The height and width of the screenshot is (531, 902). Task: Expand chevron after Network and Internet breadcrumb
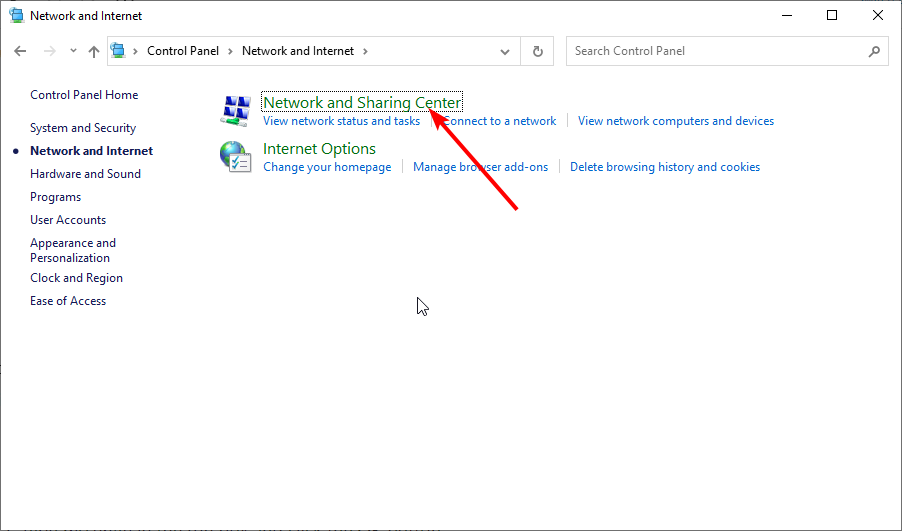point(365,51)
